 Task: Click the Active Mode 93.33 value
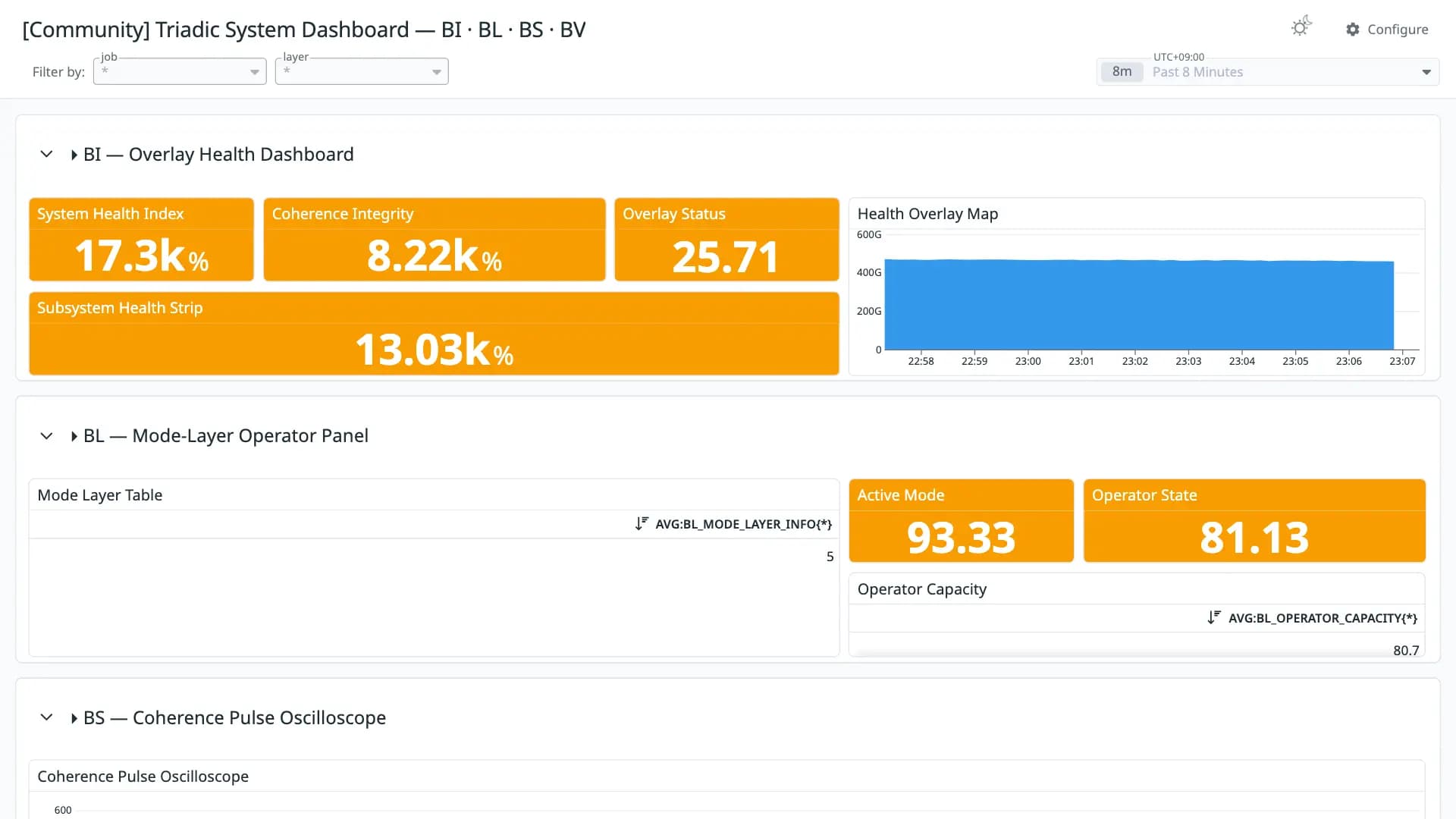coord(961,538)
